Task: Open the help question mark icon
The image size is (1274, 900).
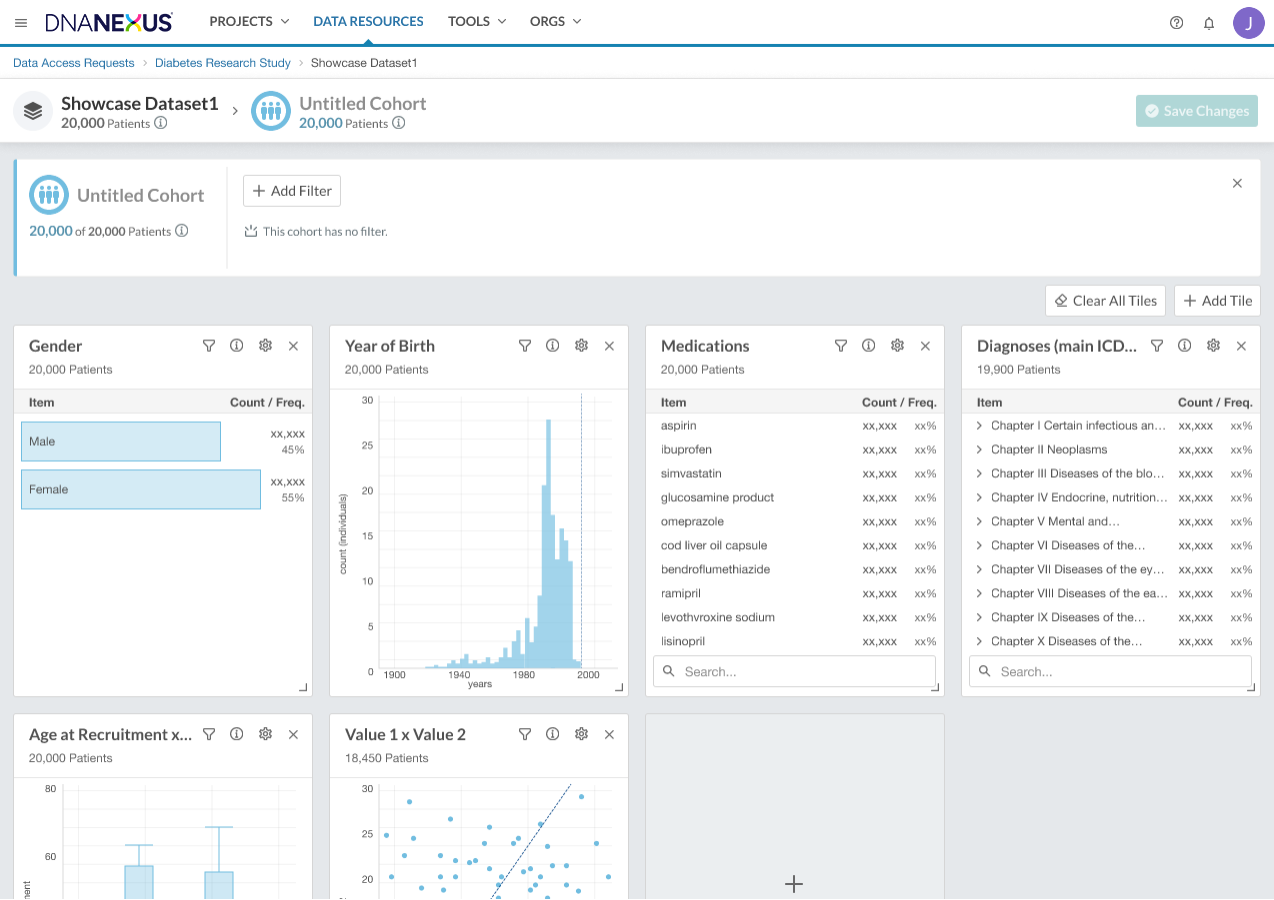Action: point(1176,22)
